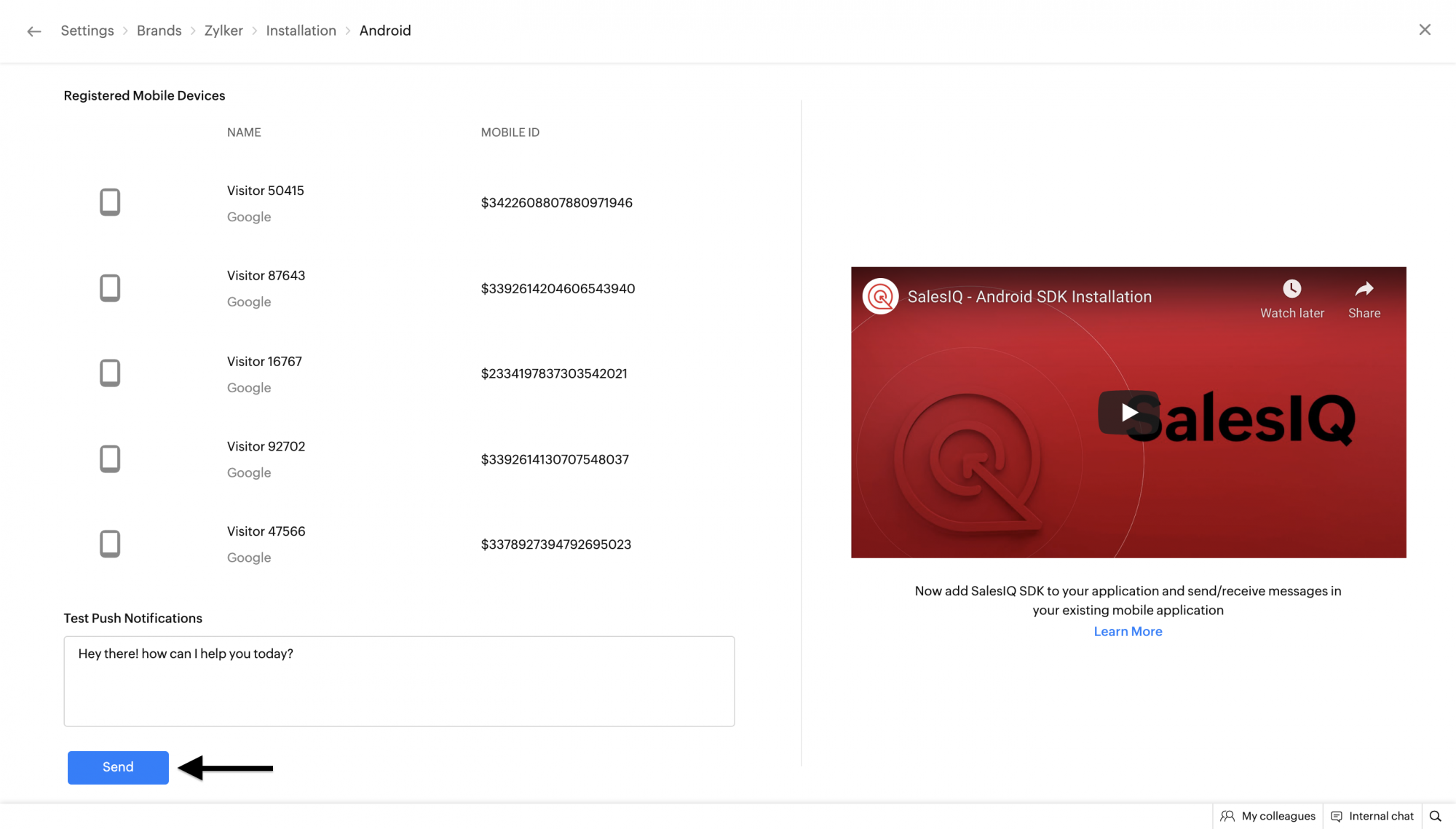Click the Watch later clock icon
The image size is (1456, 829).
(x=1291, y=289)
